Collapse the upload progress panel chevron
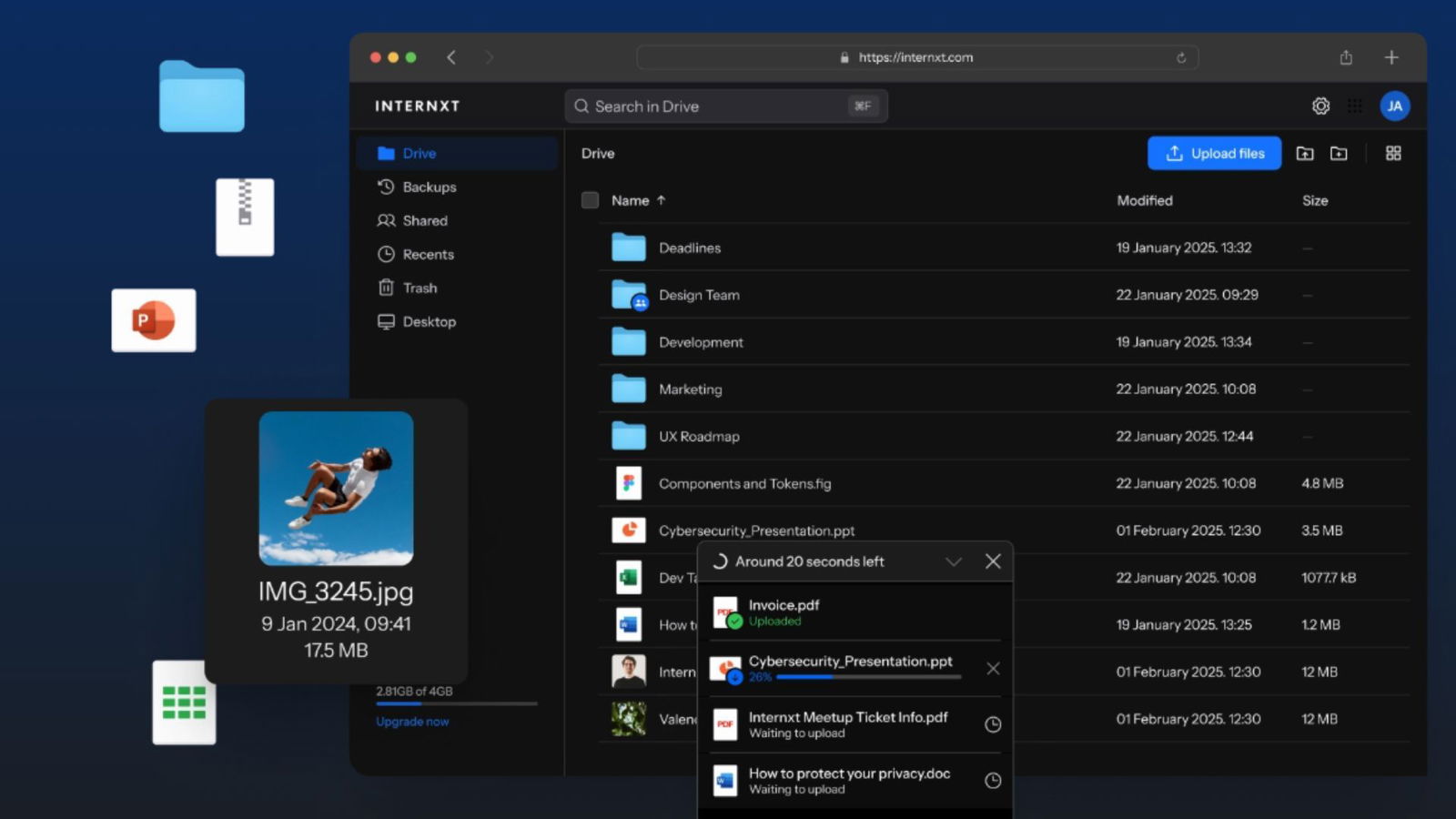This screenshot has width=1456, height=819. [953, 561]
